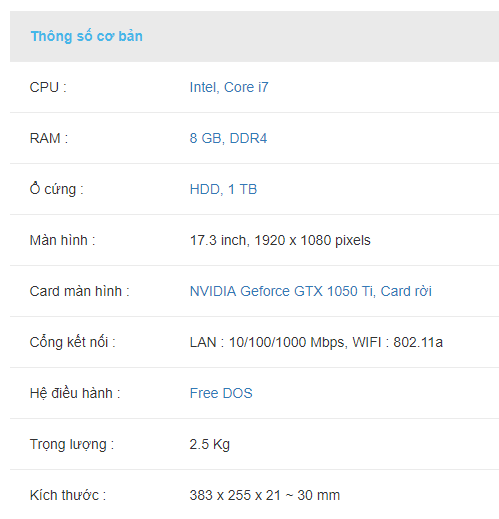
Task: Click the 'Card rời' part of graphics link
Action: click(406, 291)
